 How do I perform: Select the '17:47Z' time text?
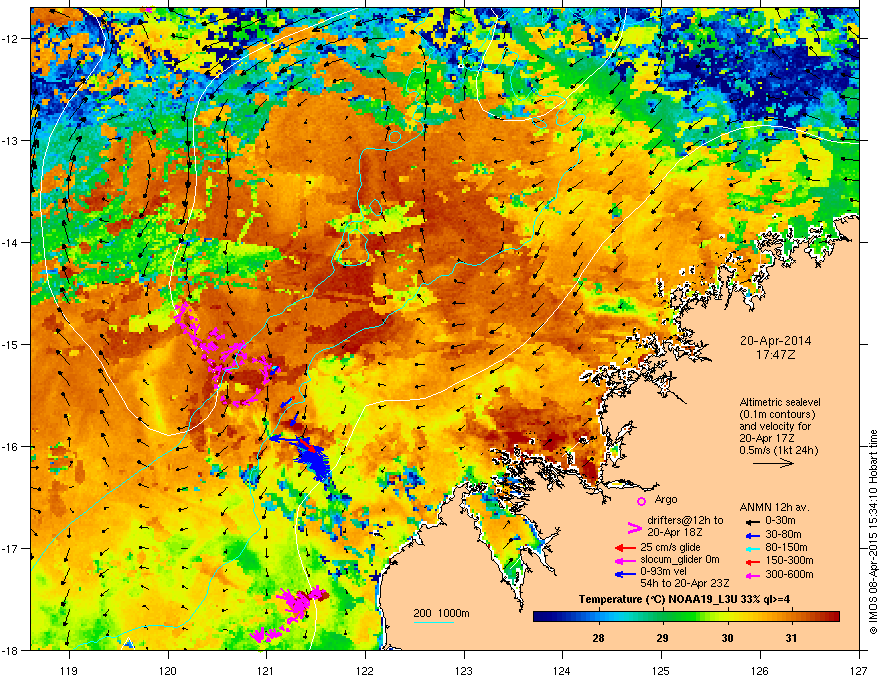tap(775, 355)
